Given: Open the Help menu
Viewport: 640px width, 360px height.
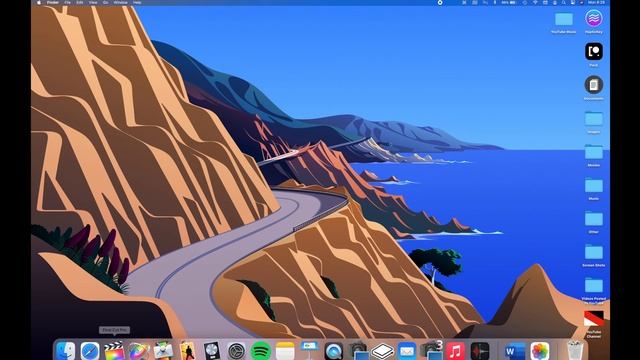Looking at the screenshot, I should pos(137,2).
